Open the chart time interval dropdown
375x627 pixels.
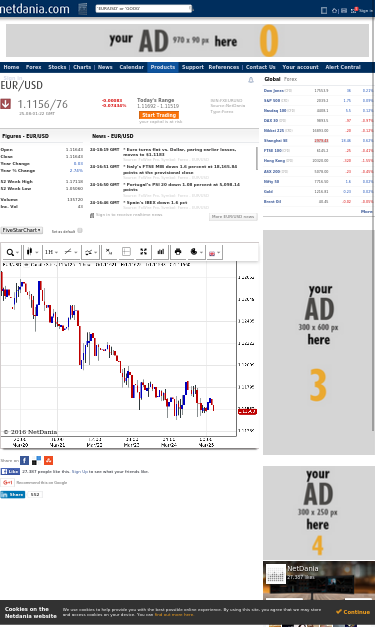(x=51, y=252)
